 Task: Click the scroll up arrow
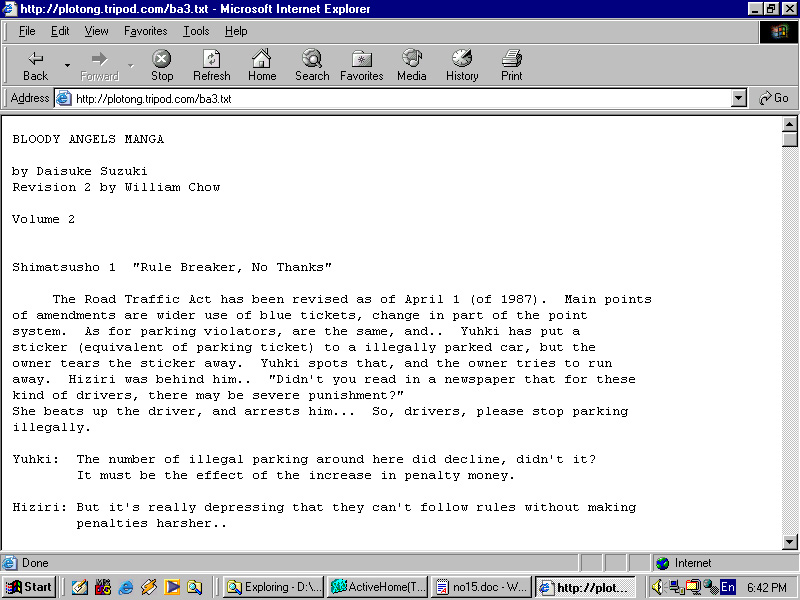click(789, 124)
